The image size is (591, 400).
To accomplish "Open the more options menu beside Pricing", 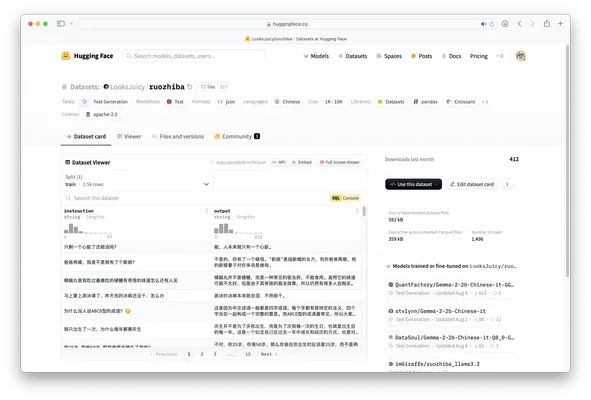I will (x=500, y=56).
